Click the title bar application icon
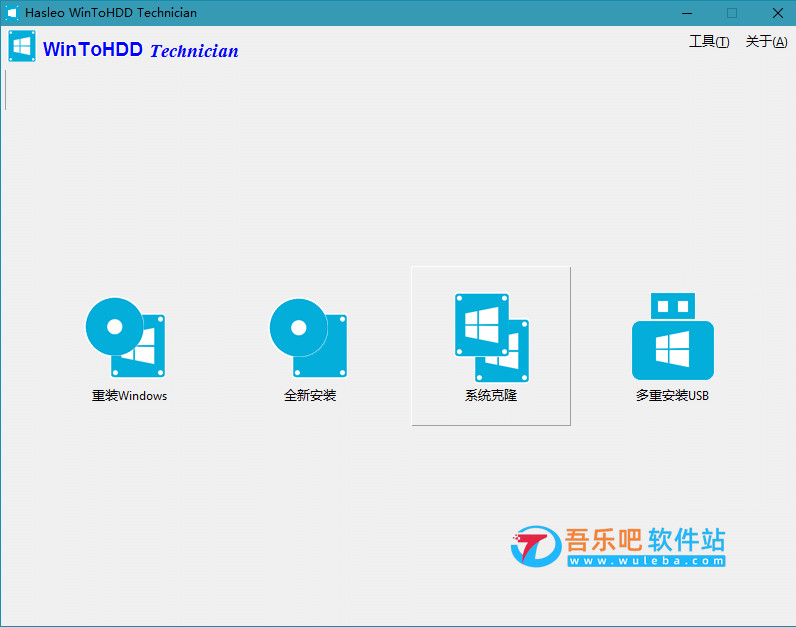The width and height of the screenshot is (796, 627). tap(12, 13)
